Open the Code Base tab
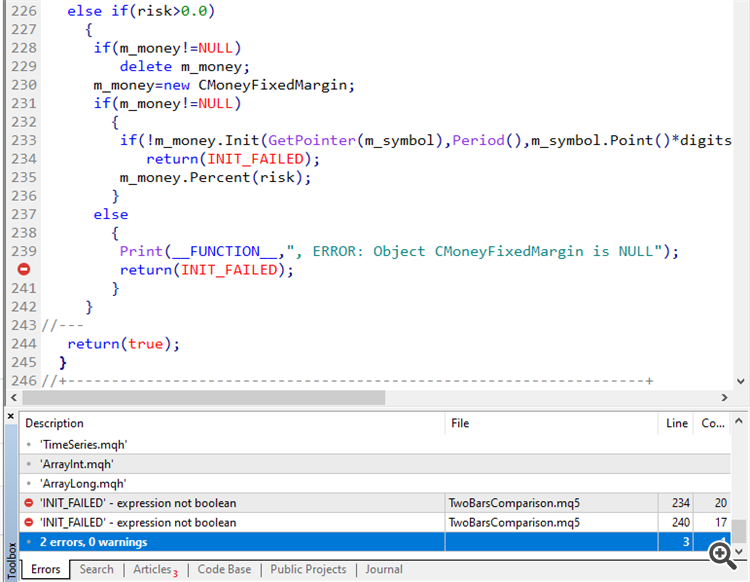The height and width of the screenshot is (582, 750). [x=224, y=569]
